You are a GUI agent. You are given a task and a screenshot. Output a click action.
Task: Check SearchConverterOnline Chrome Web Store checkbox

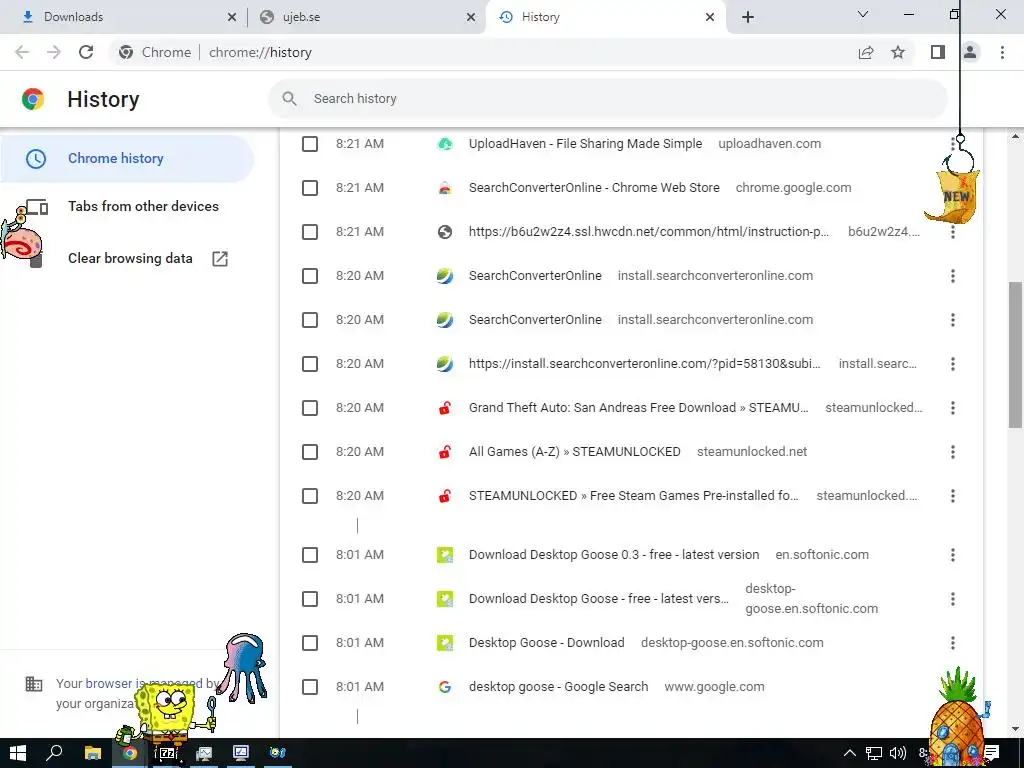310,188
